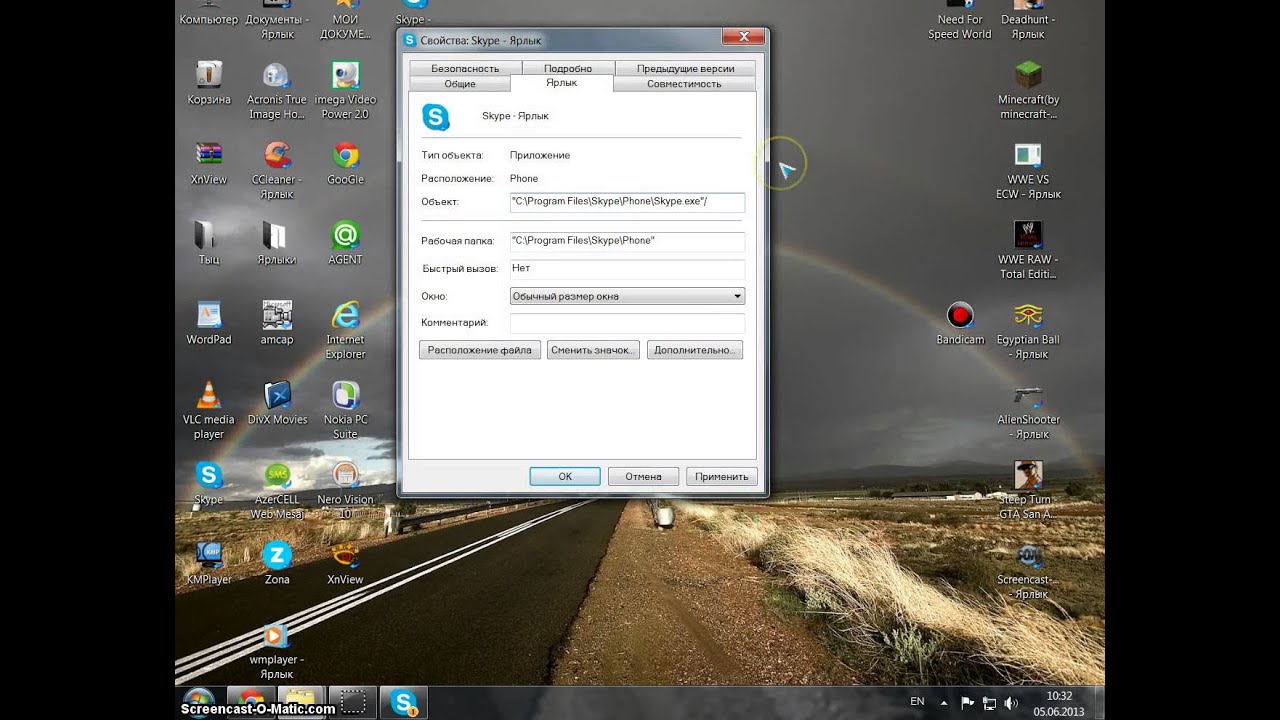The width and height of the screenshot is (1280, 720).
Task: Open Windows Explorer taskbar icon
Action: (x=301, y=702)
